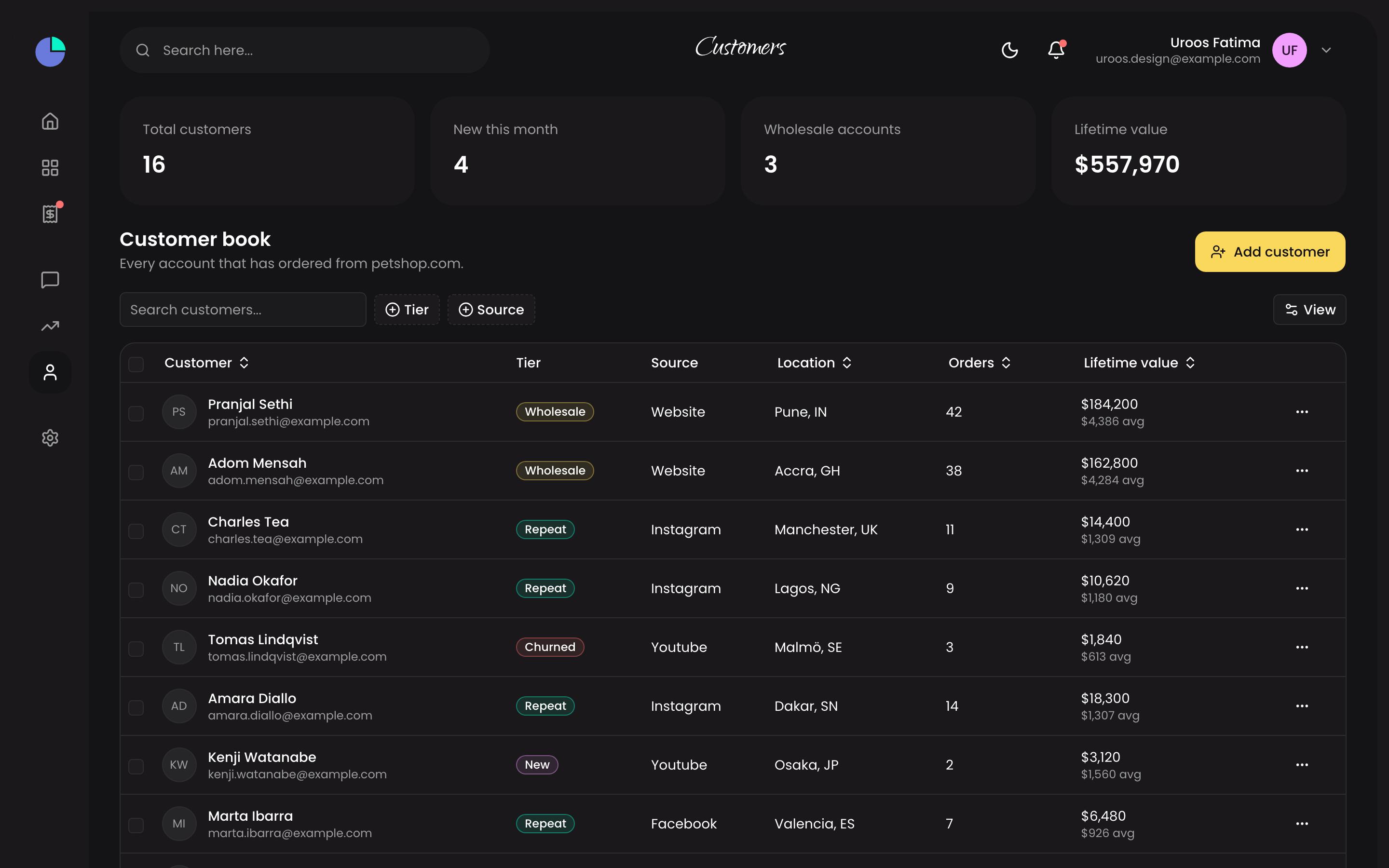The height and width of the screenshot is (868, 1389).
Task: Sort by Customer column
Action: tap(206, 363)
